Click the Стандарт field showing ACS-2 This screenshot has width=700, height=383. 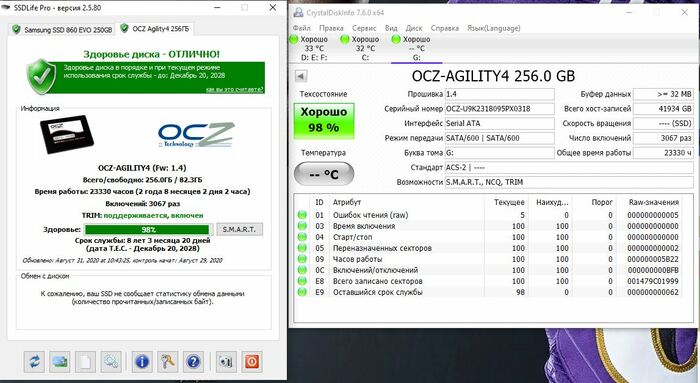pos(569,168)
